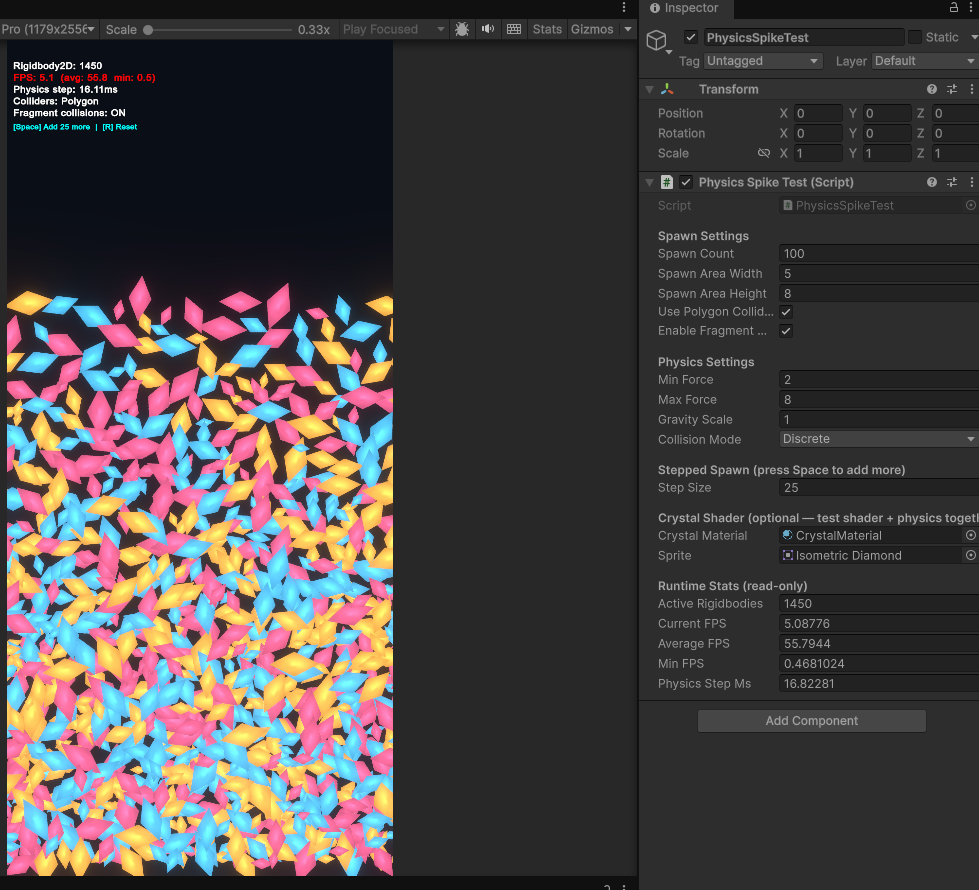This screenshot has width=979, height=890.
Task: Uncheck Enable Fragment collisions checkbox
Action: pyautogui.click(x=787, y=331)
